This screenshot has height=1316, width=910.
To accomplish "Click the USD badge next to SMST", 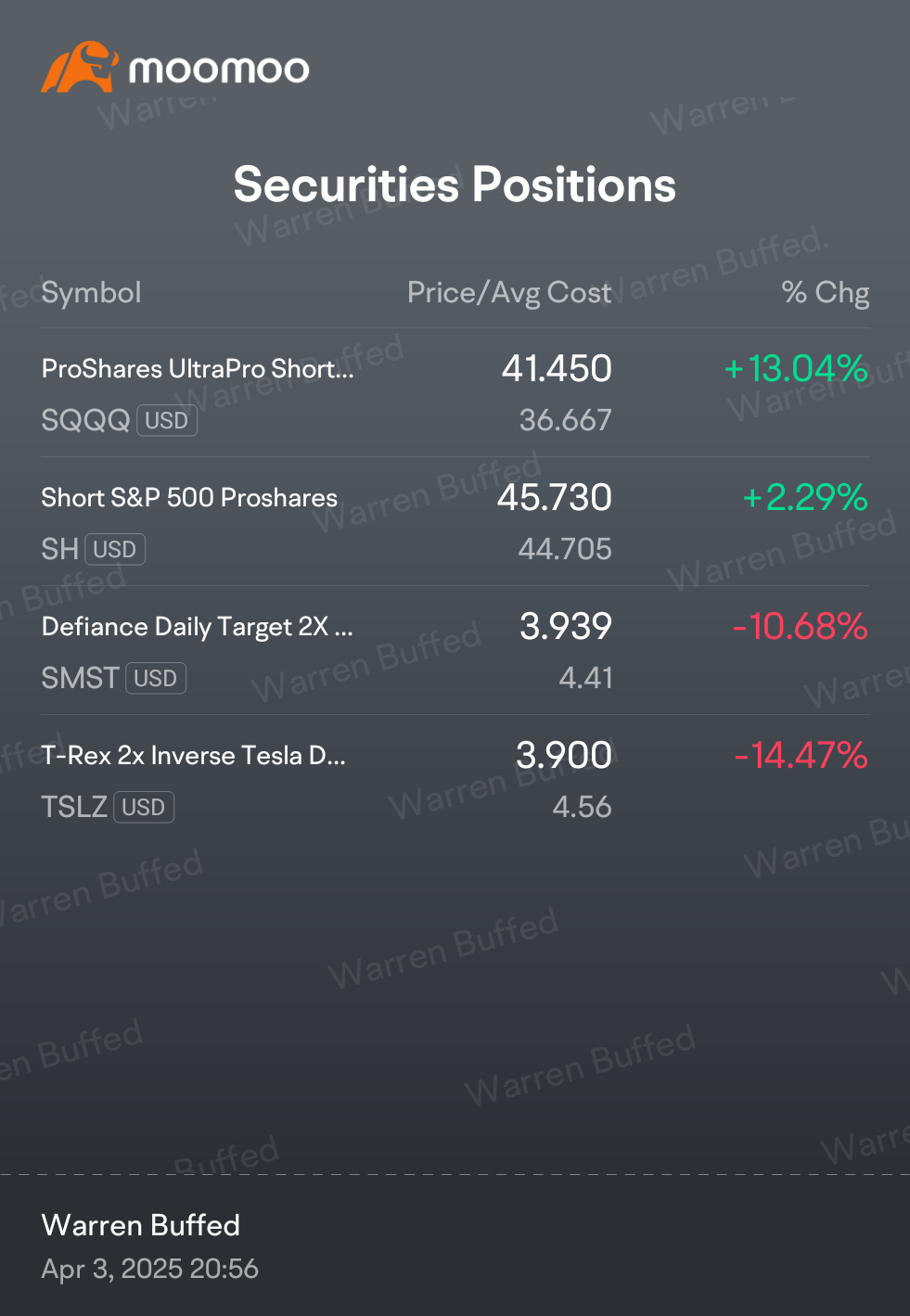I will [156, 678].
